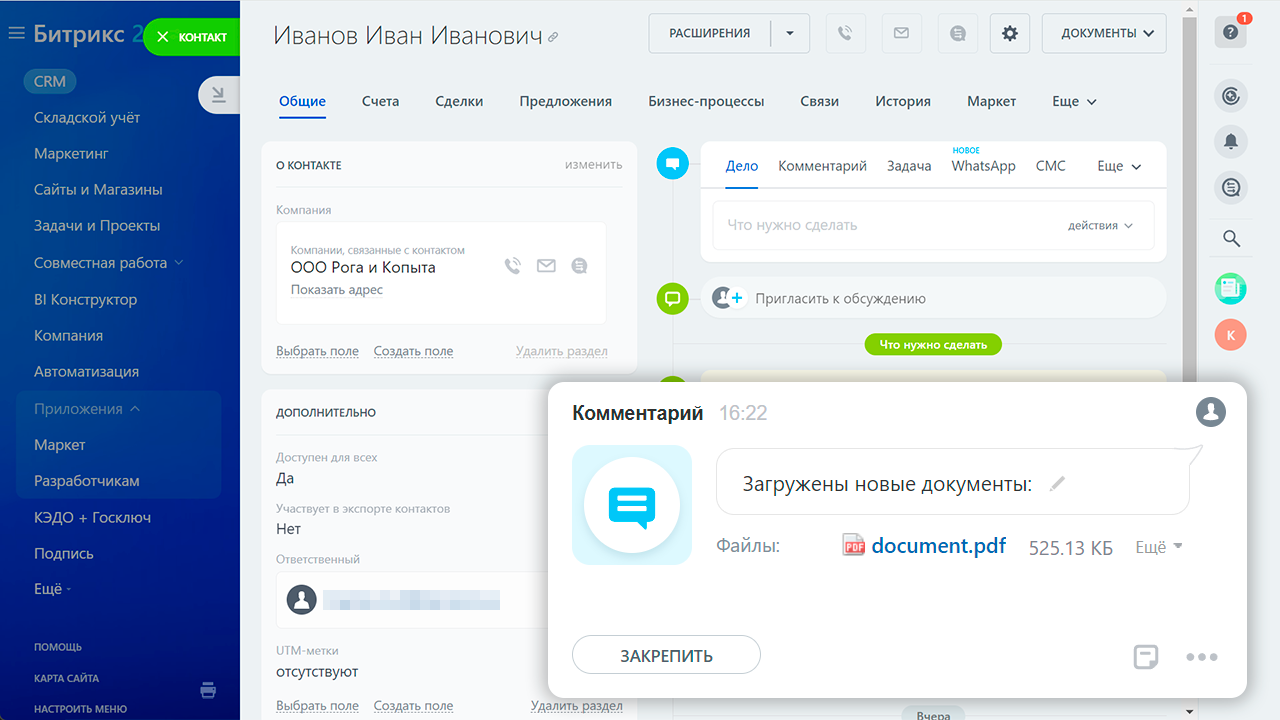Open the CoPilot icon in the right panel
The height and width of the screenshot is (720, 1280).
(x=1231, y=96)
